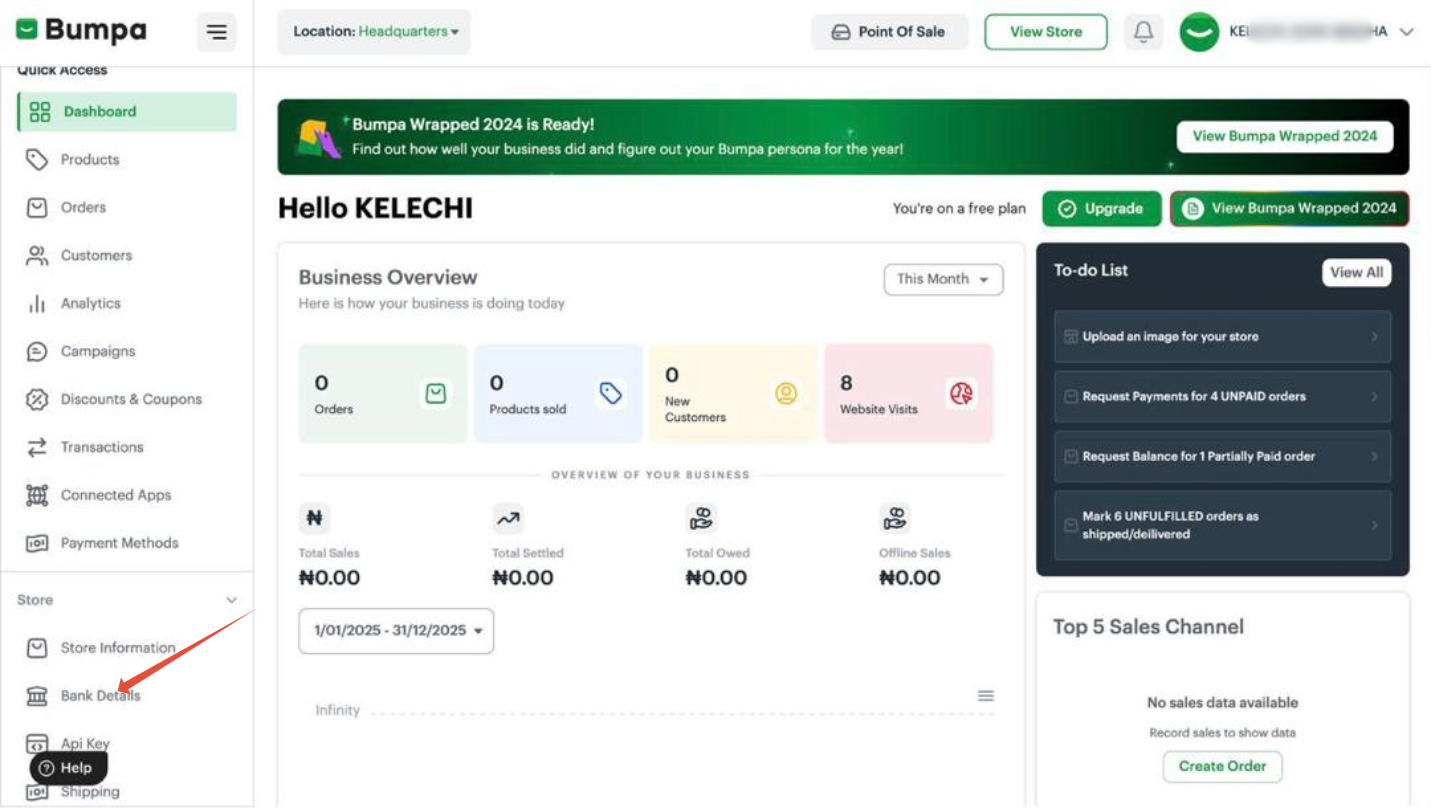Open 'Request Balance for 1 Partially Paid order'
The height and width of the screenshot is (808, 1431).
[x=1222, y=457]
